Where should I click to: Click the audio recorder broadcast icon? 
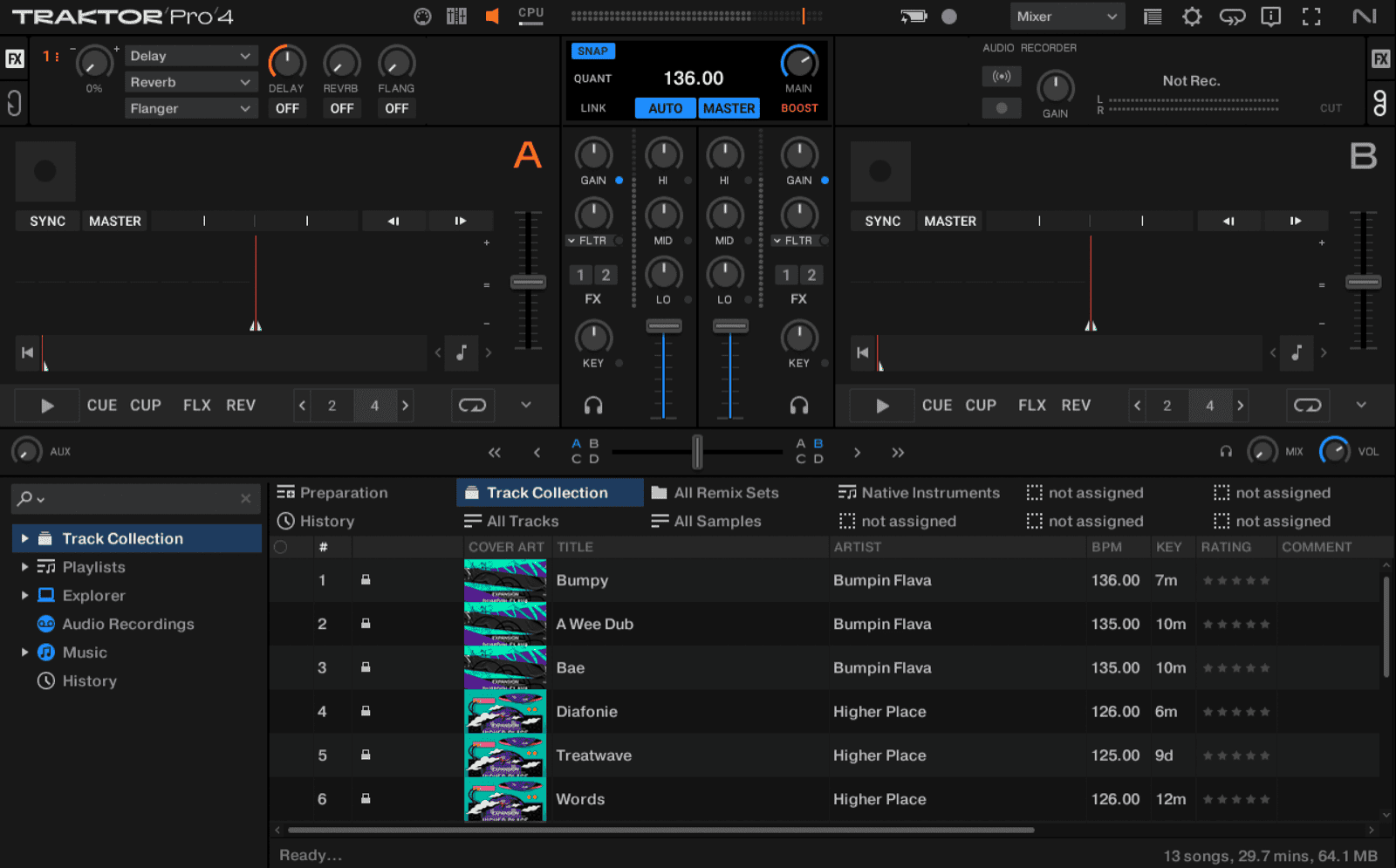pyautogui.click(x=1002, y=77)
